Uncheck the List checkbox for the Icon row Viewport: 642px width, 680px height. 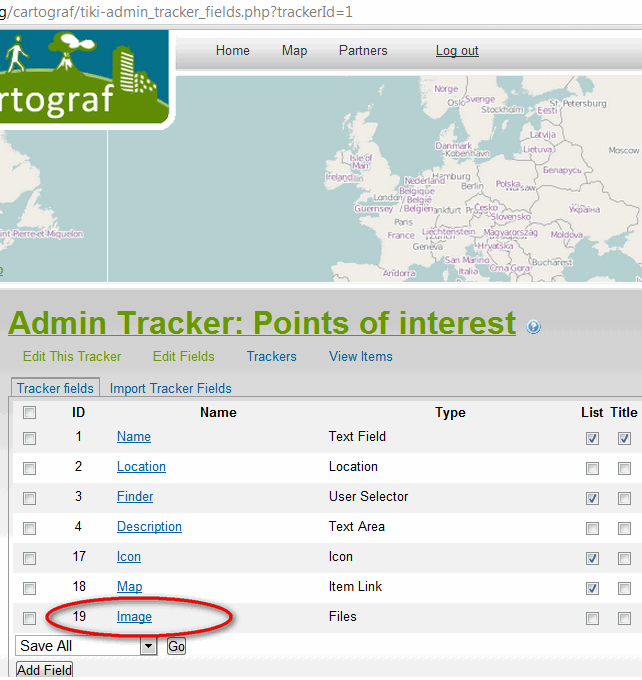(593, 558)
